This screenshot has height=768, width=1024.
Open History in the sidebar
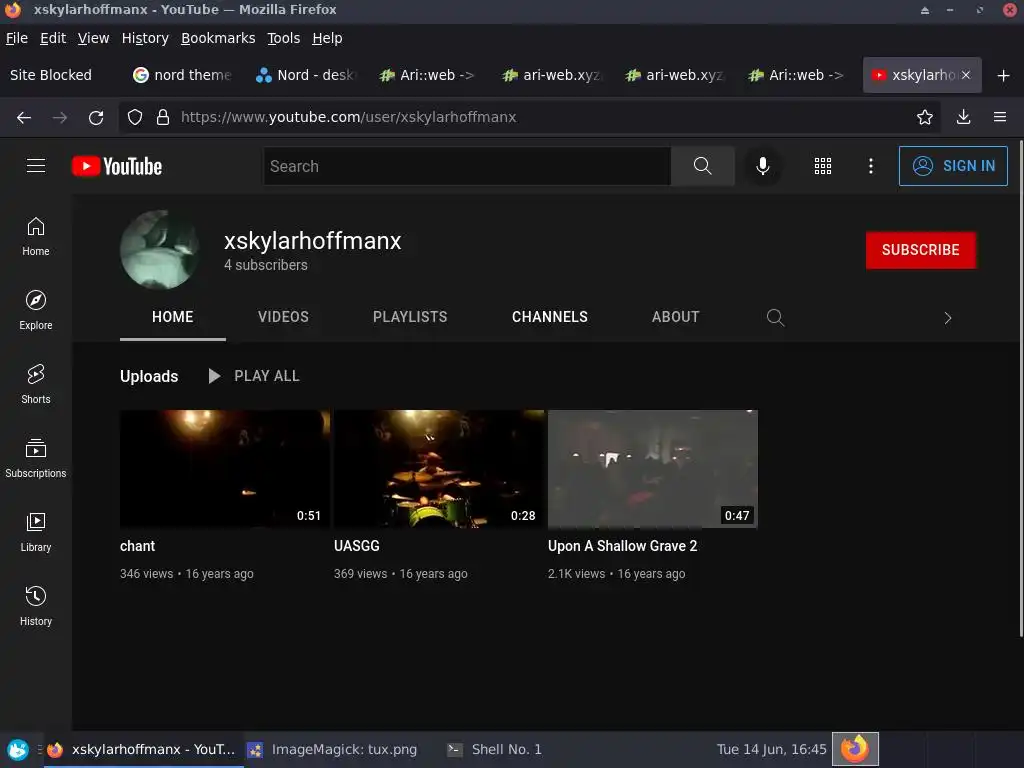pos(36,606)
